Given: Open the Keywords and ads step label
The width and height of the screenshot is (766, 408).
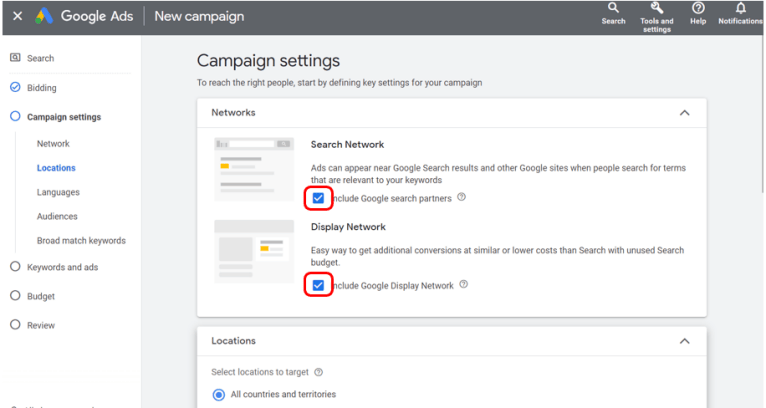Looking at the screenshot, I should tap(63, 267).
